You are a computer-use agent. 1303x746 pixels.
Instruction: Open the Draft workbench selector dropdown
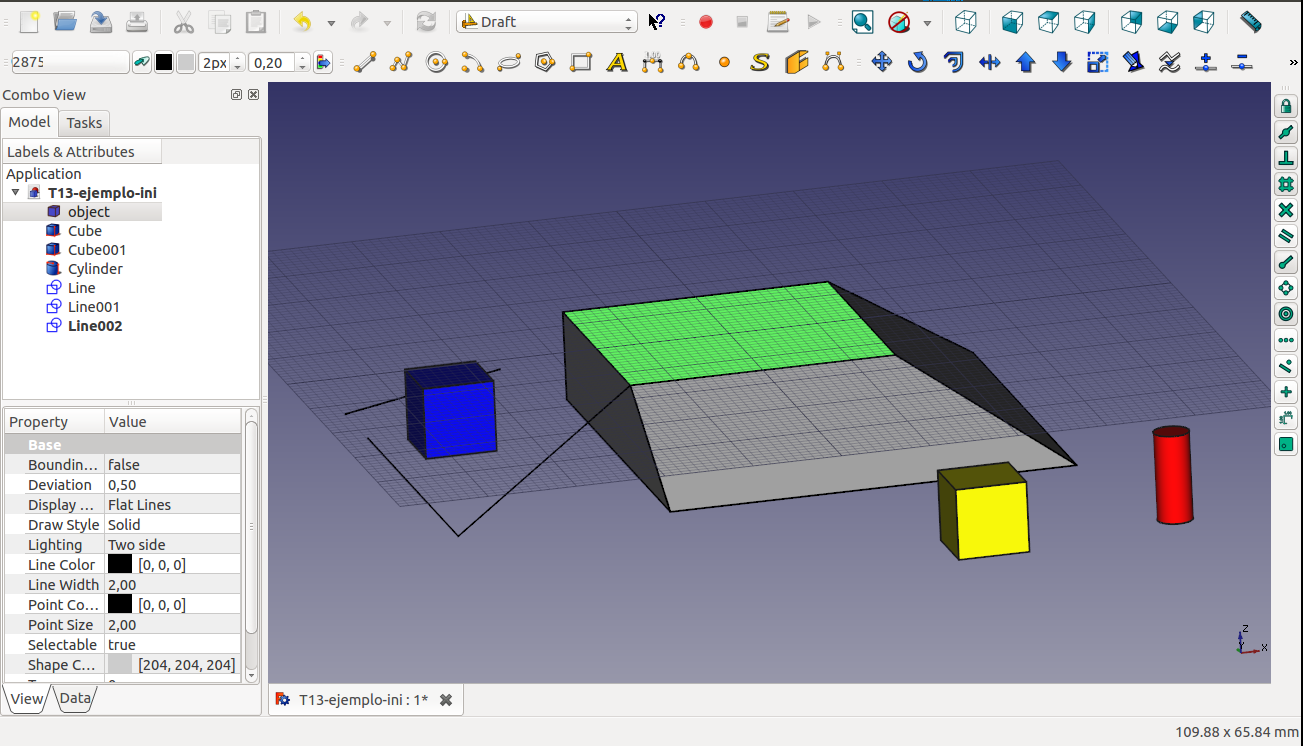pos(546,21)
